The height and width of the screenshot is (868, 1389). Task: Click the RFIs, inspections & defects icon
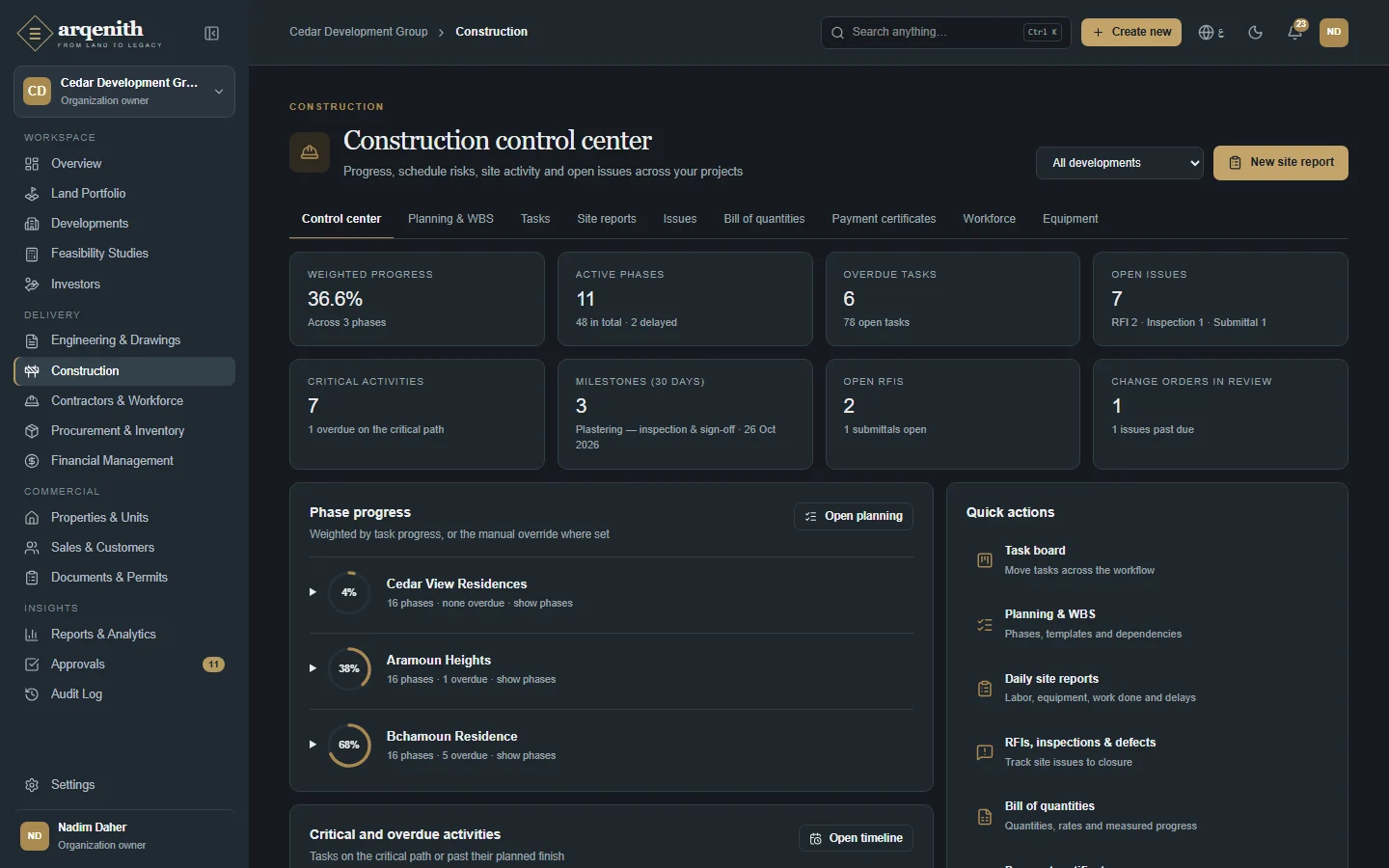[985, 752]
